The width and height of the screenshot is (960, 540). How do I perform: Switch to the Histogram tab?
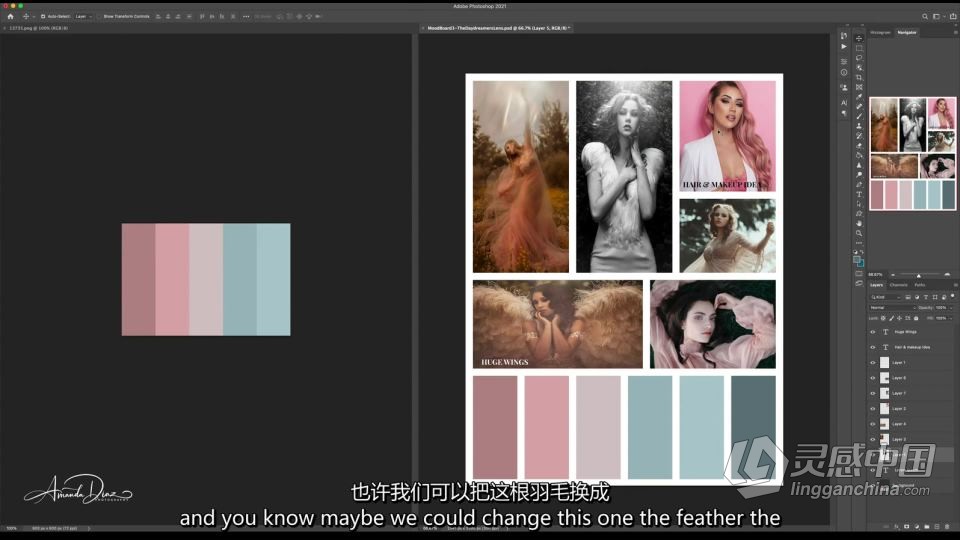pyautogui.click(x=880, y=32)
